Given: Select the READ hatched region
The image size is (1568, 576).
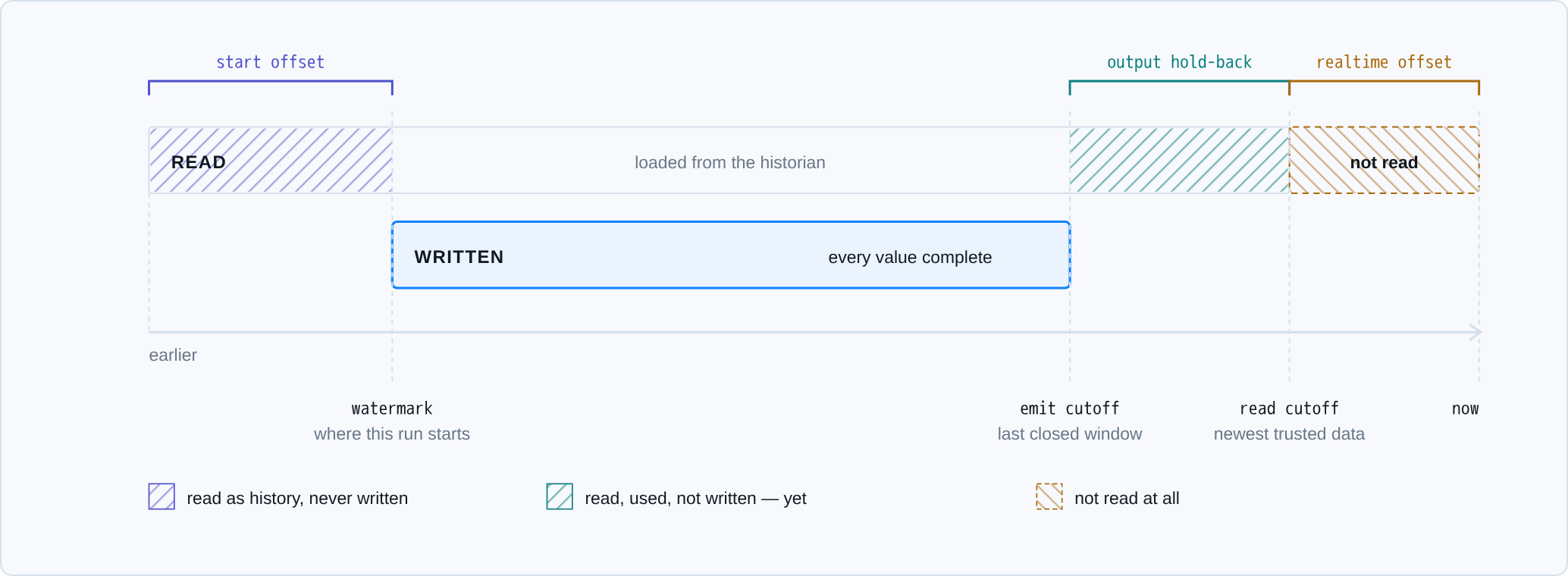Looking at the screenshot, I should tap(271, 160).
